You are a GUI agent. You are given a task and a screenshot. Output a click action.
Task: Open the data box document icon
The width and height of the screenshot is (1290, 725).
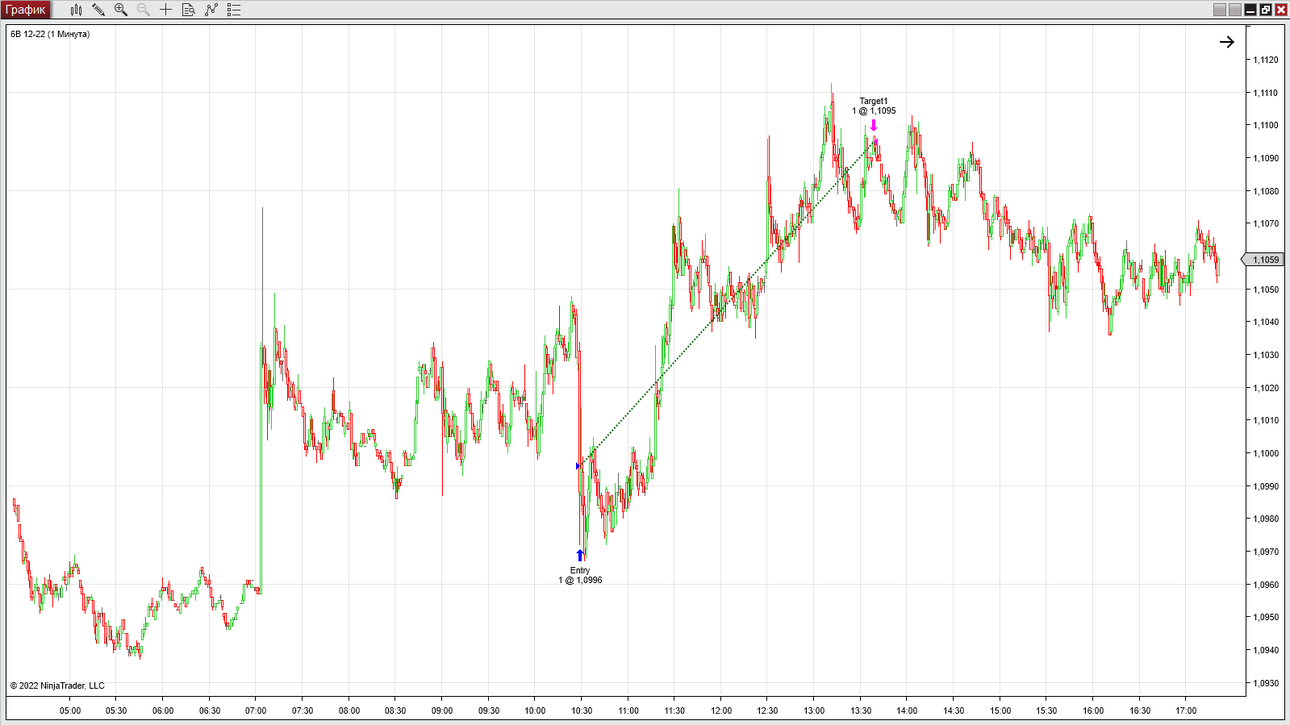[x=188, y=10]
